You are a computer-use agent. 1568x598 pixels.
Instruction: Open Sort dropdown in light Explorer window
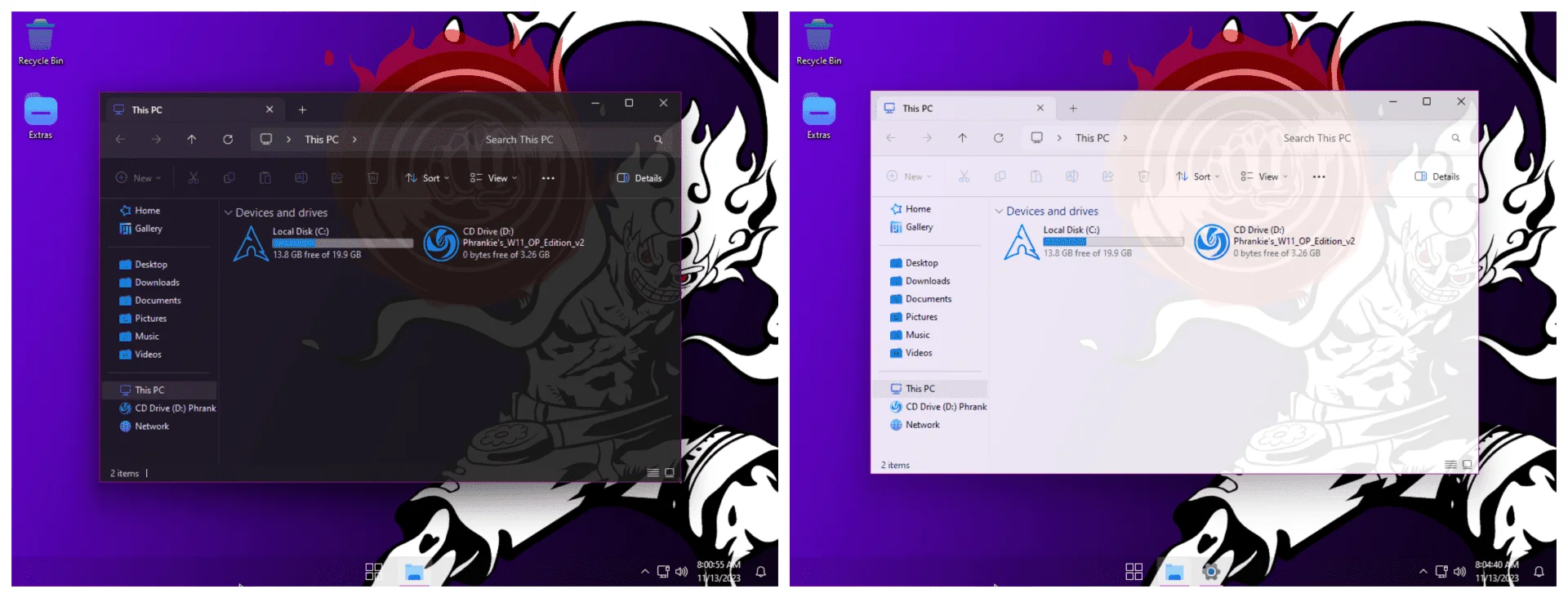click(x=1198, y=176)
